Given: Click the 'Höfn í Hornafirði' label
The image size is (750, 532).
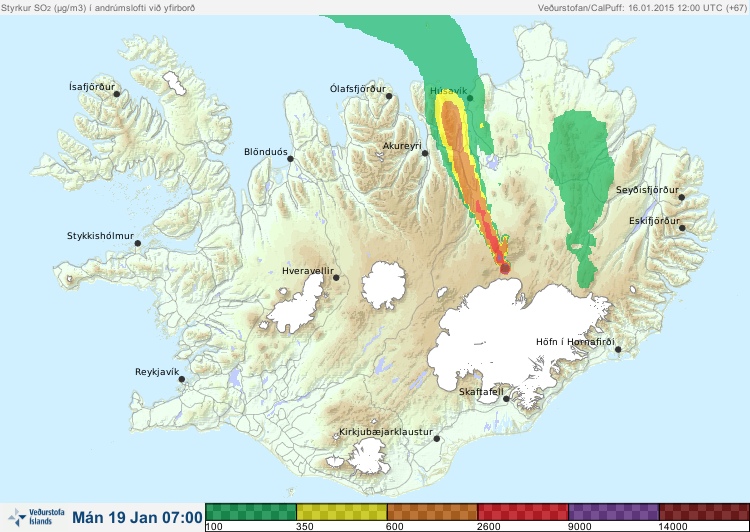Looking at the screenshot, I should 575,342.
